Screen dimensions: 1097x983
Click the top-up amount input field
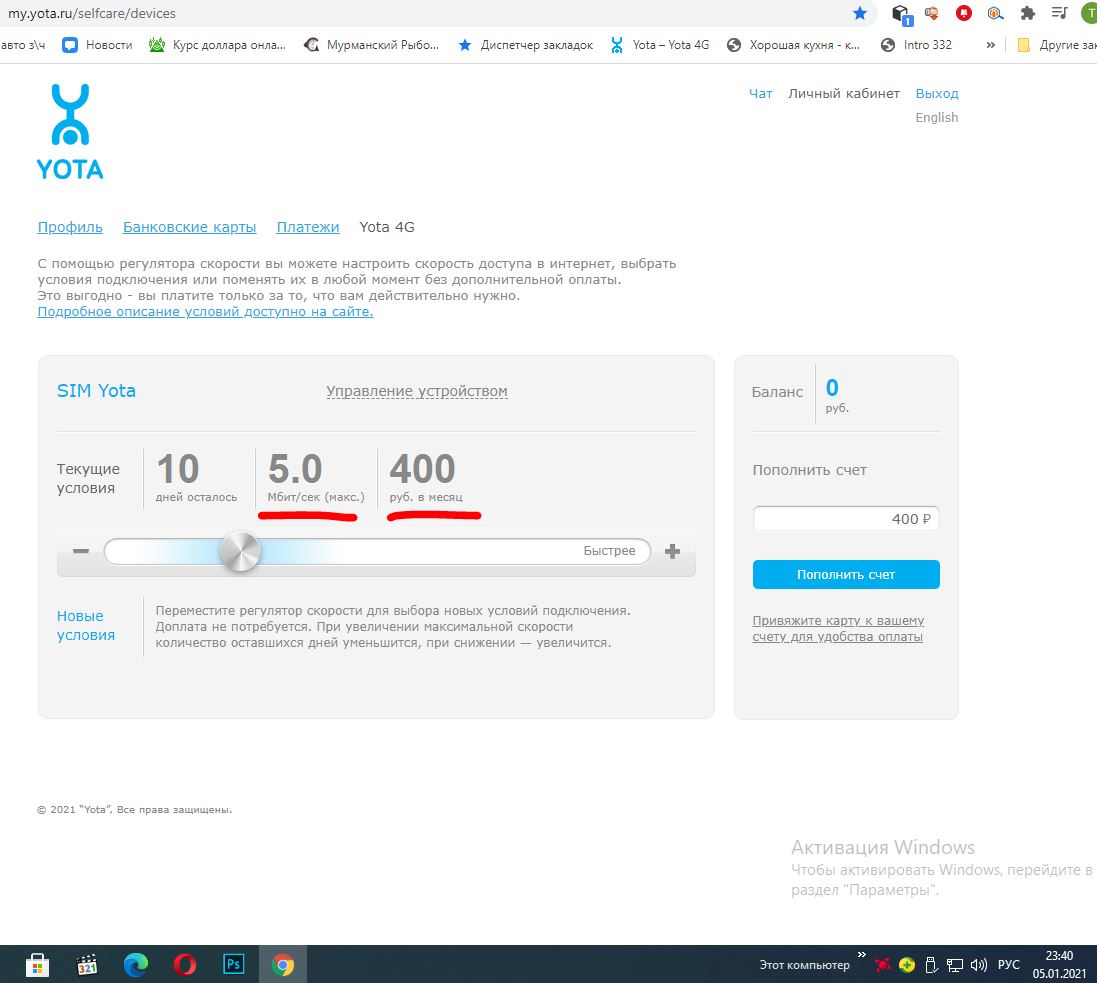(x=845, y=519)
